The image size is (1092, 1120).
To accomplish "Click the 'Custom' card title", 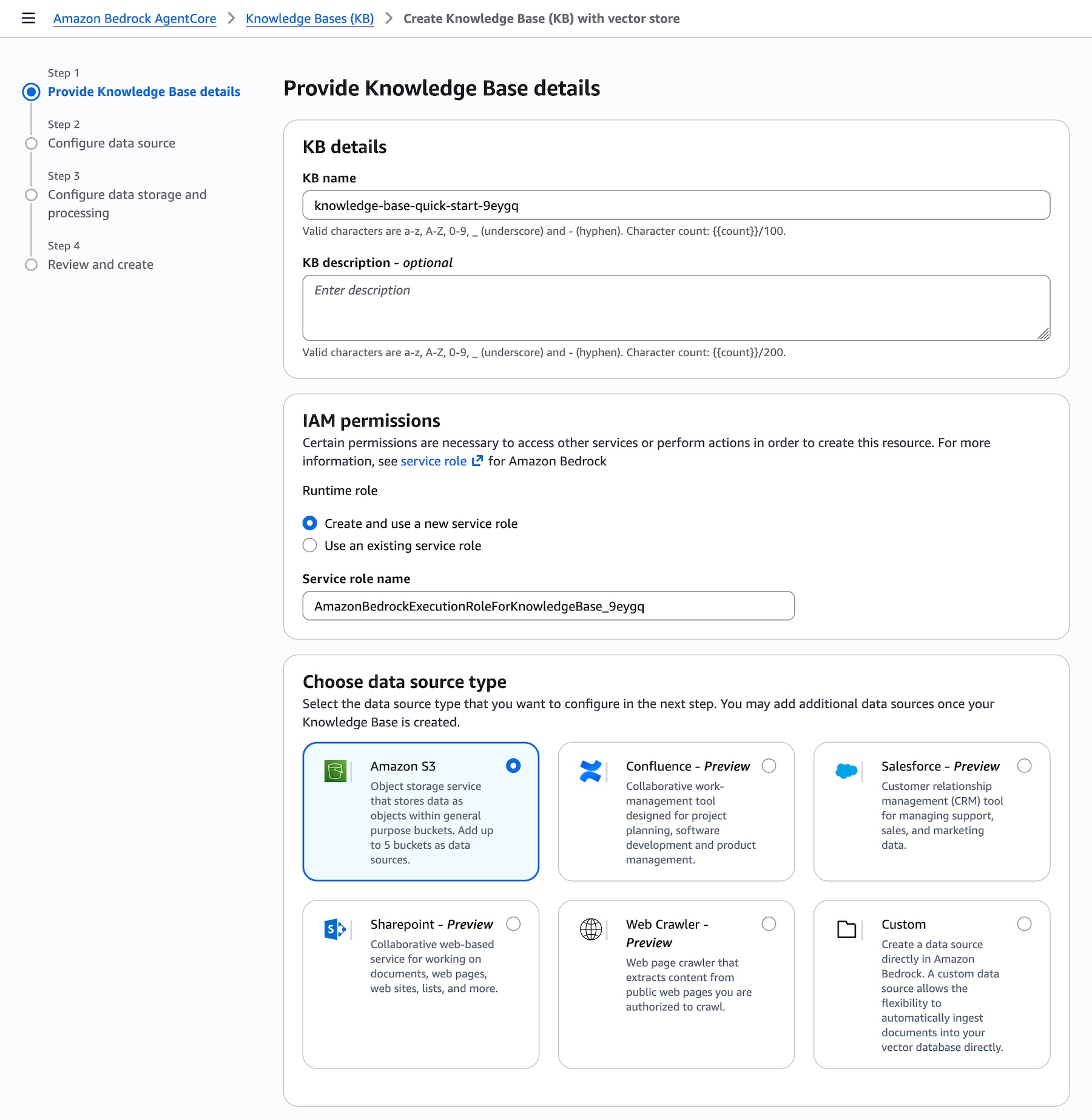I will (903, 924).
